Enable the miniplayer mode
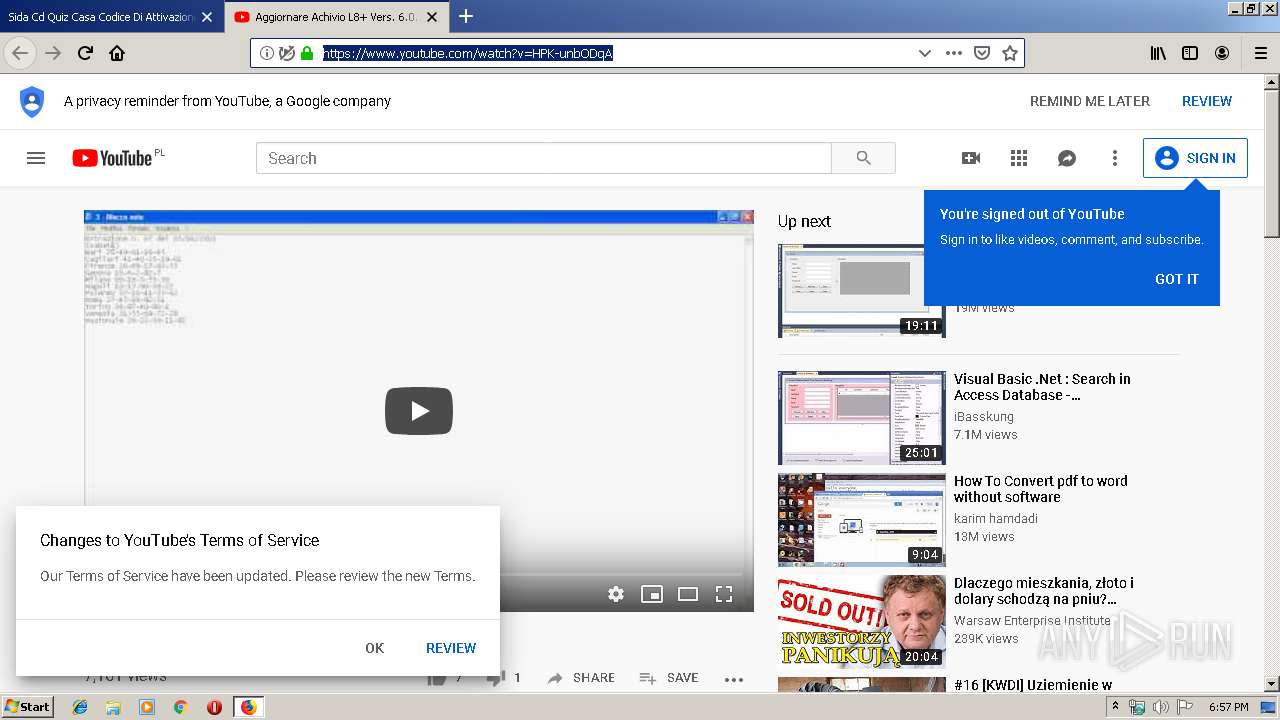1280x720 pixels. pos(652,594)
